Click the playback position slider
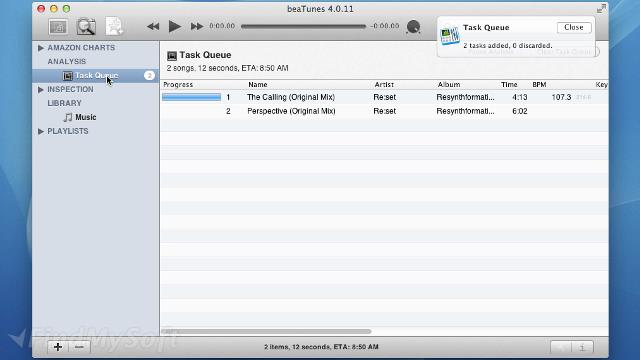The height and width of the screenshot is (360, 640). [303, 26]
